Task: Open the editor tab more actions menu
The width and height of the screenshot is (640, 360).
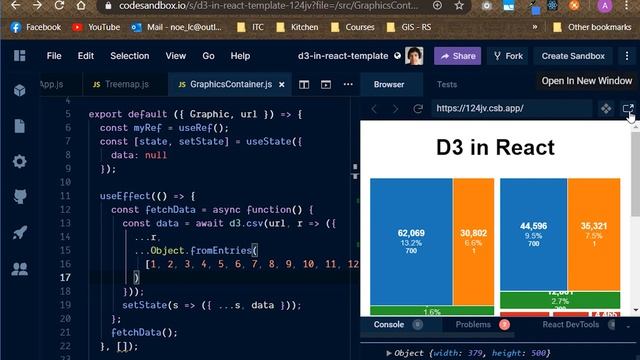Action: pyautogui.click(x=348, y=84)
